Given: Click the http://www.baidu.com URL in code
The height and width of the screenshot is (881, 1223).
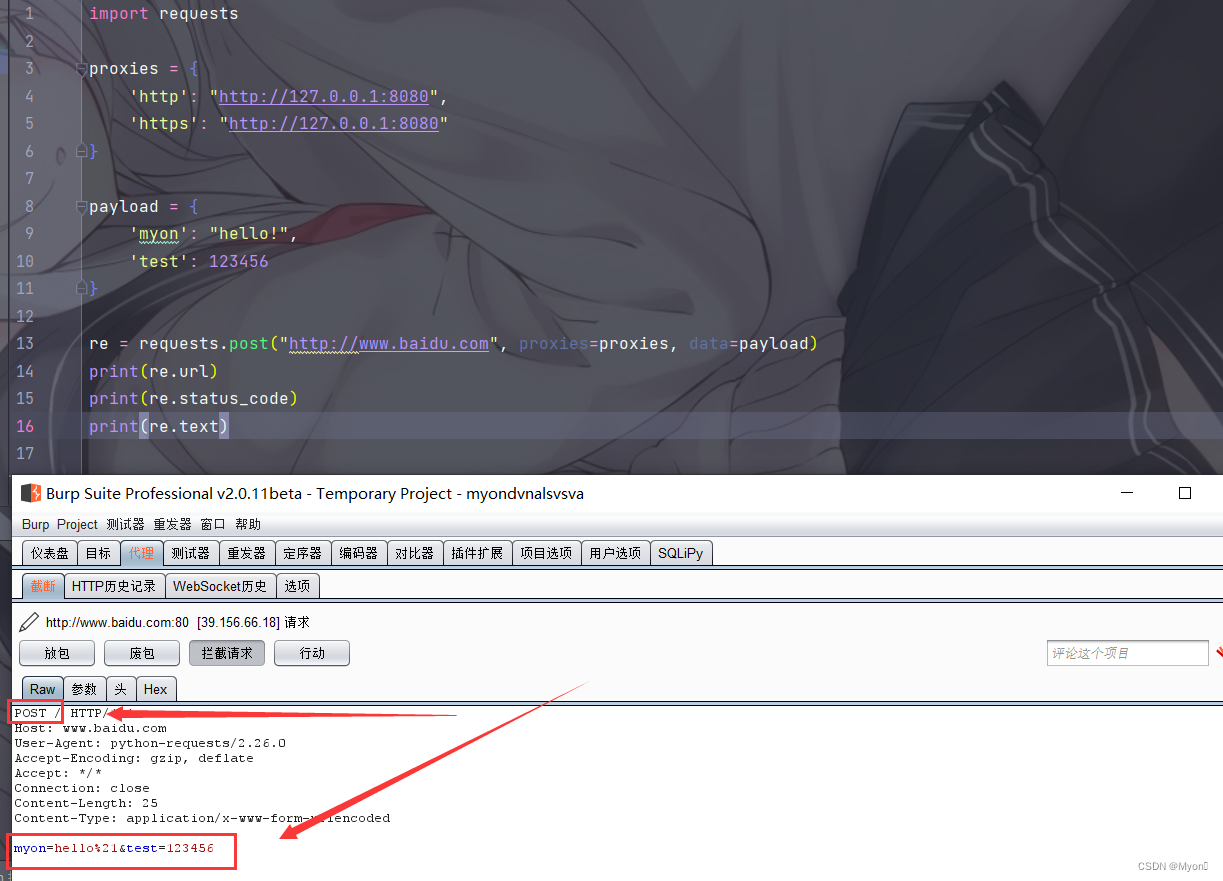Looking at the screenshot, I should tap(389, 344).
